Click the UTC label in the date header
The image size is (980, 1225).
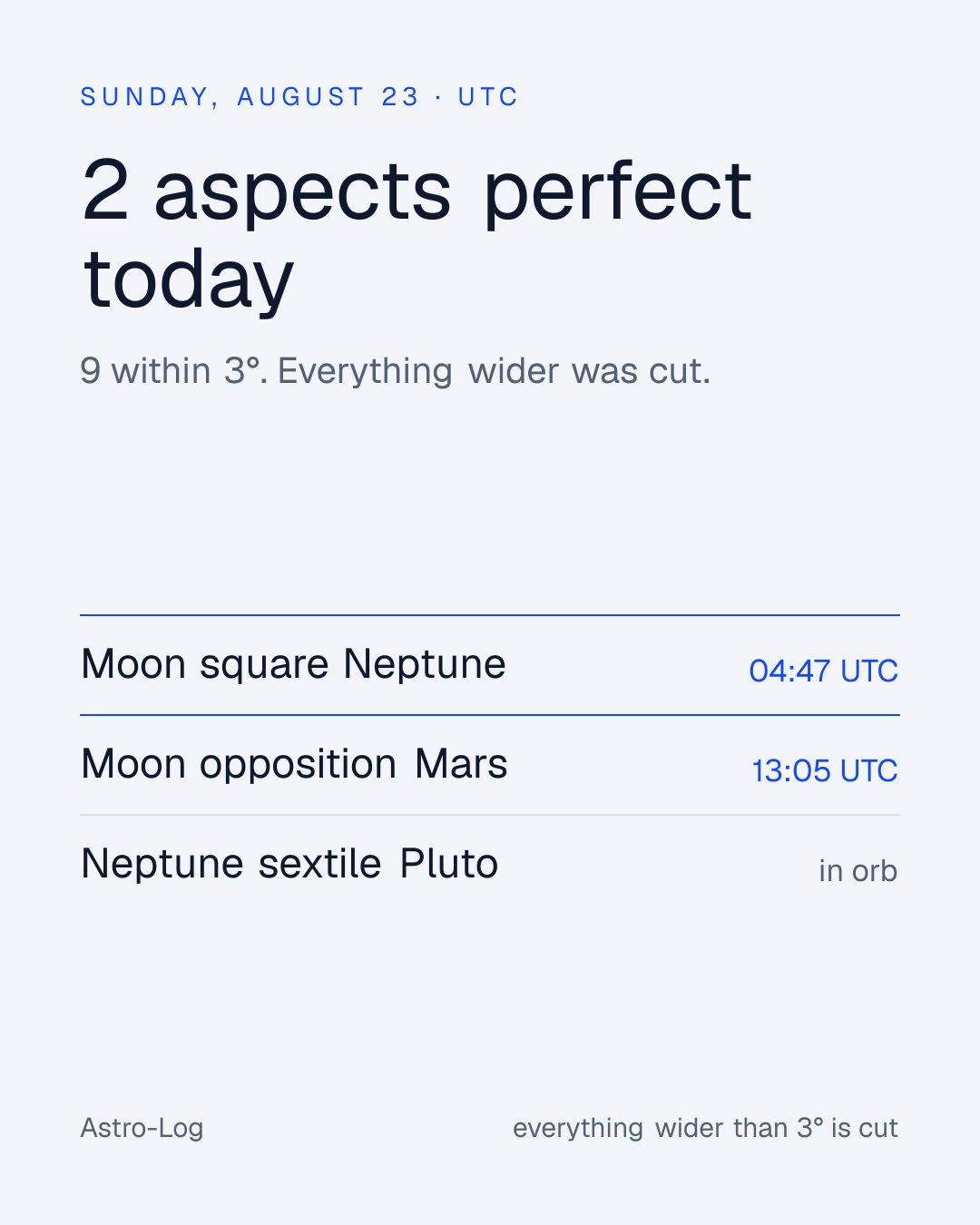pos(488,96)
